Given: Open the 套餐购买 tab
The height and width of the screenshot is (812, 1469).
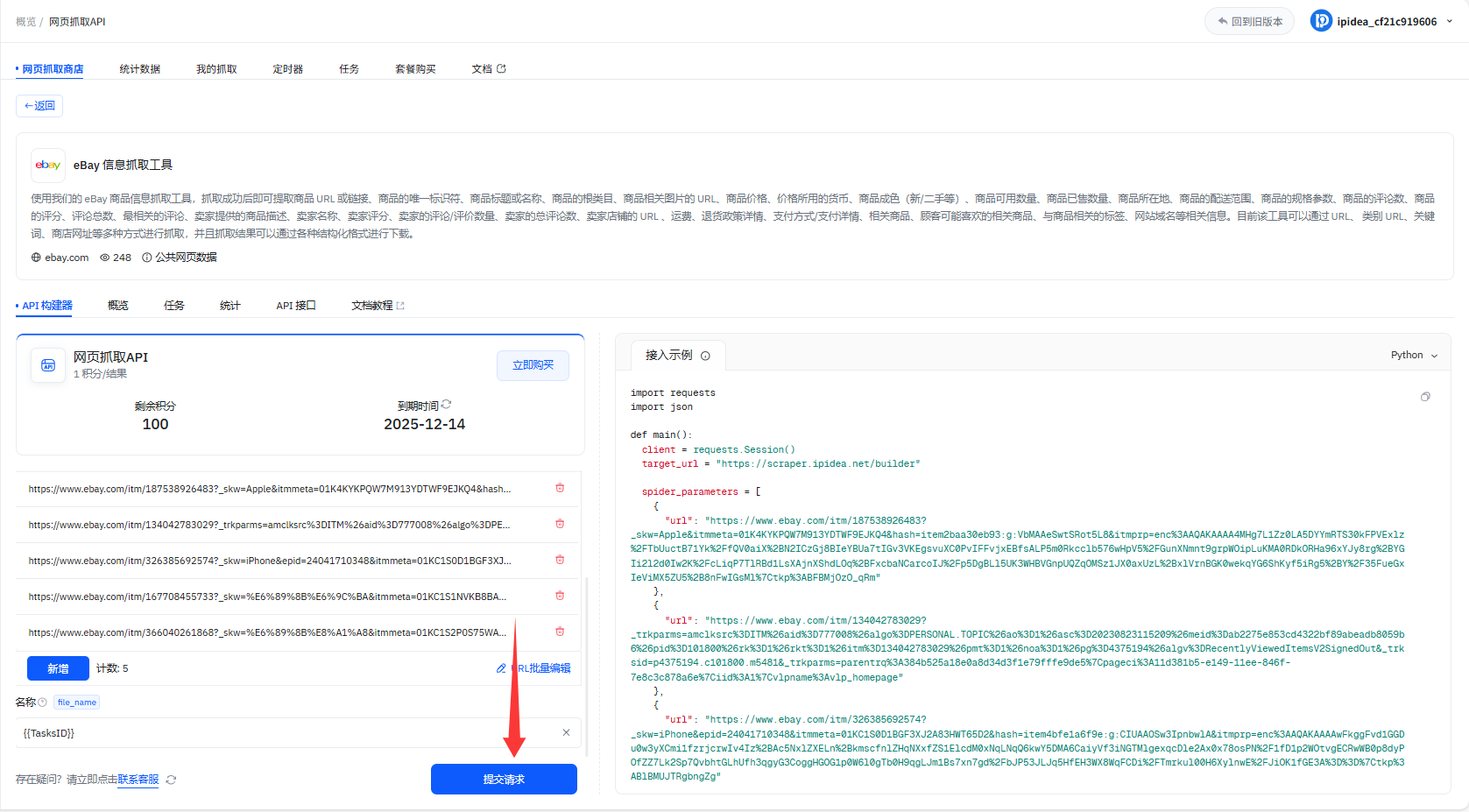Looking at the screenshot, I should (415, 69).
